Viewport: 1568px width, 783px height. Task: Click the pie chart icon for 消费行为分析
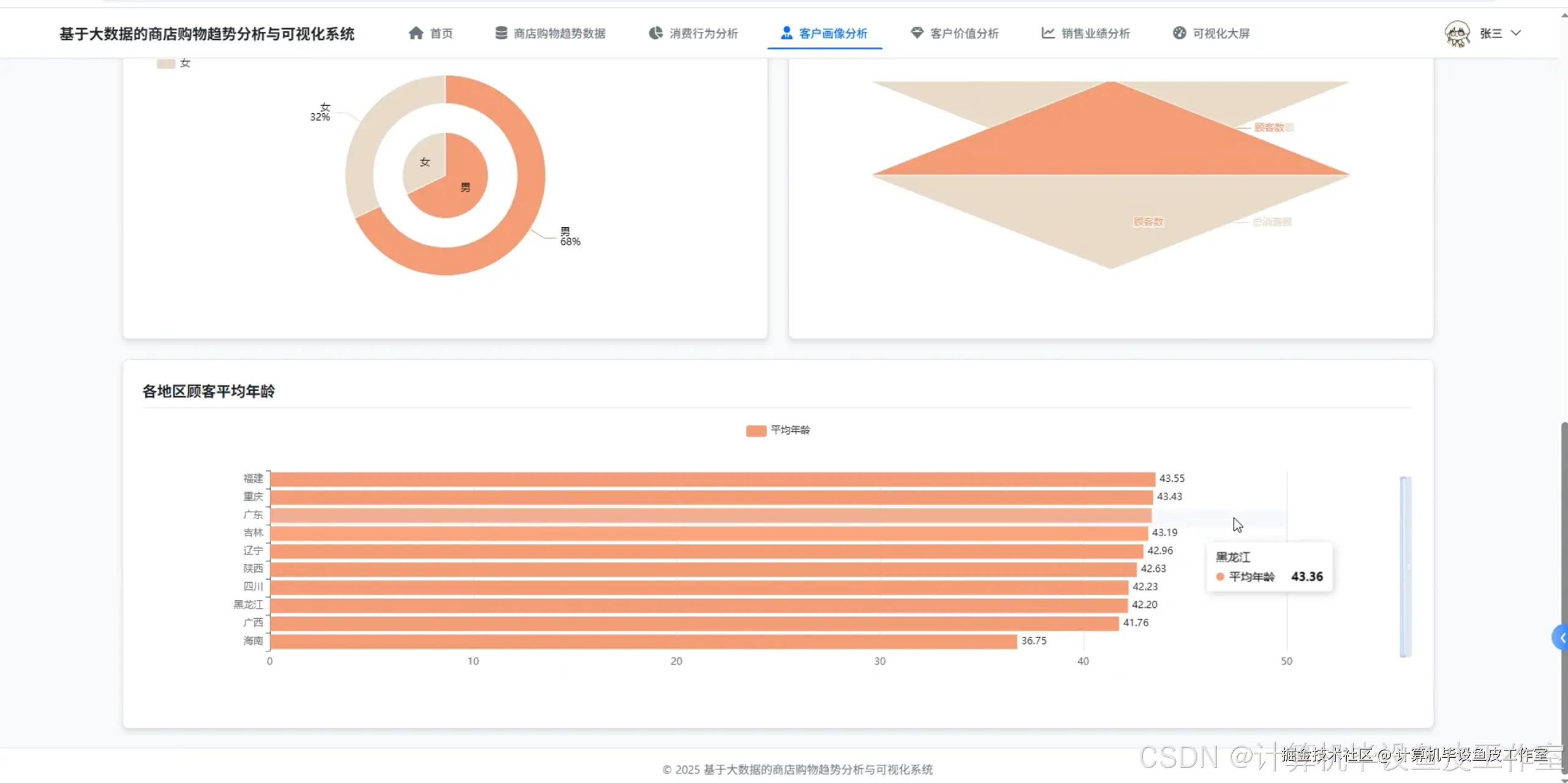click(655, 33)
